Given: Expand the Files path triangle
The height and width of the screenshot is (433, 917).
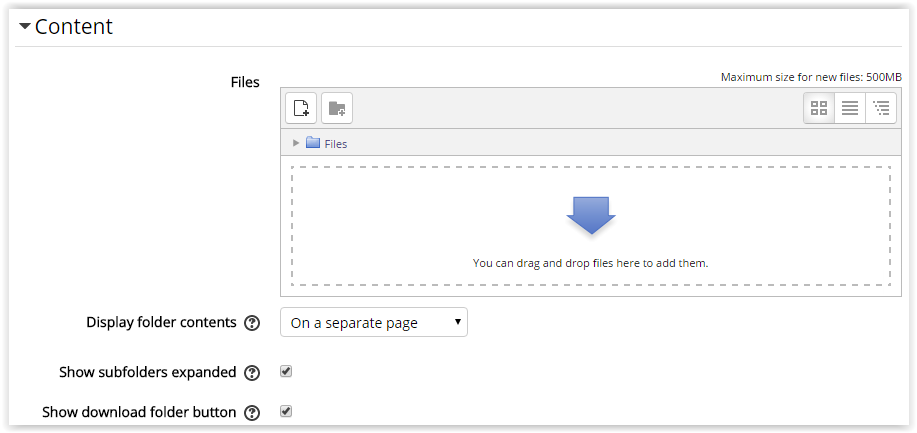Looking at the screenshot, I should tap(296, 143).
